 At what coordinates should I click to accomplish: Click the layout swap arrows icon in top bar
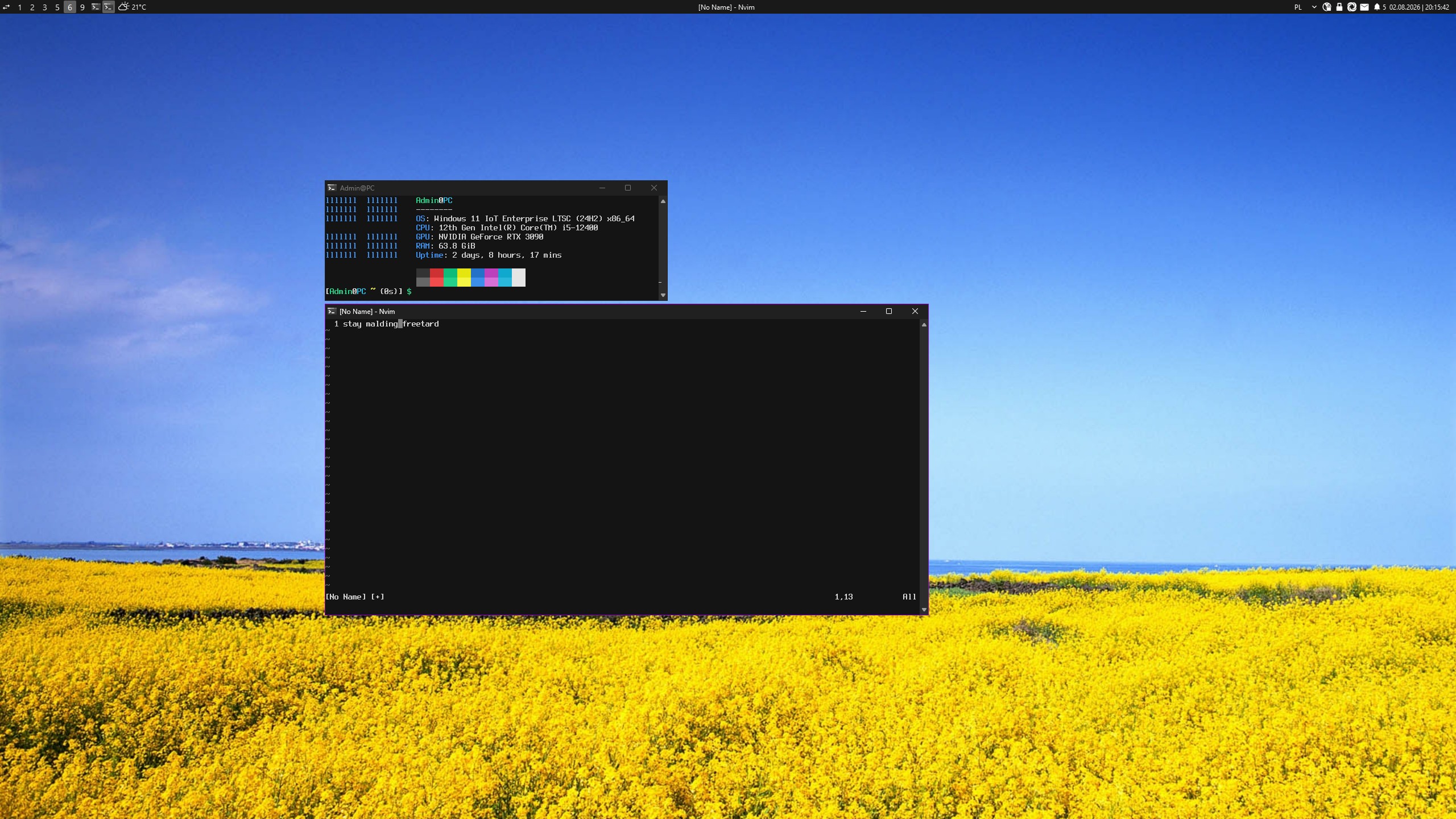click(6, 7)
